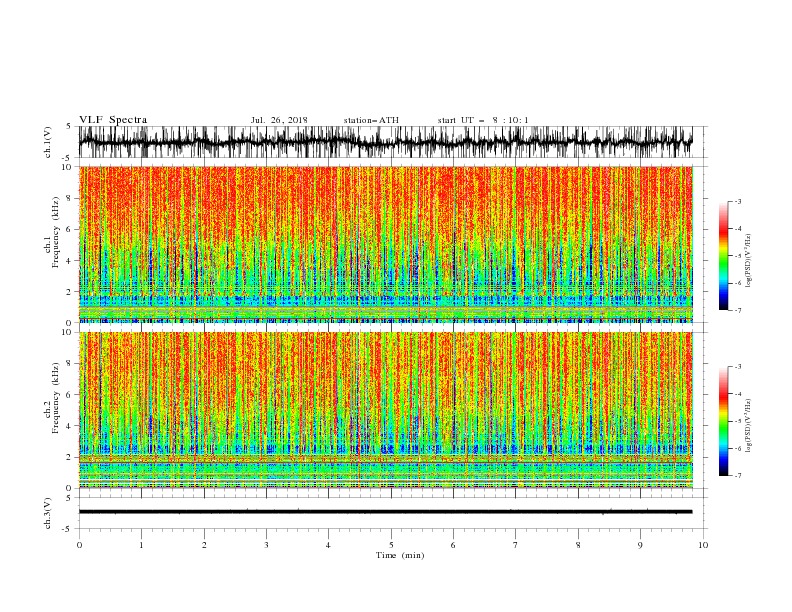Click the 'VLF Spectra' title text
Image resolution: width=792 pixels, height=612 pixels.
[113, 120]
